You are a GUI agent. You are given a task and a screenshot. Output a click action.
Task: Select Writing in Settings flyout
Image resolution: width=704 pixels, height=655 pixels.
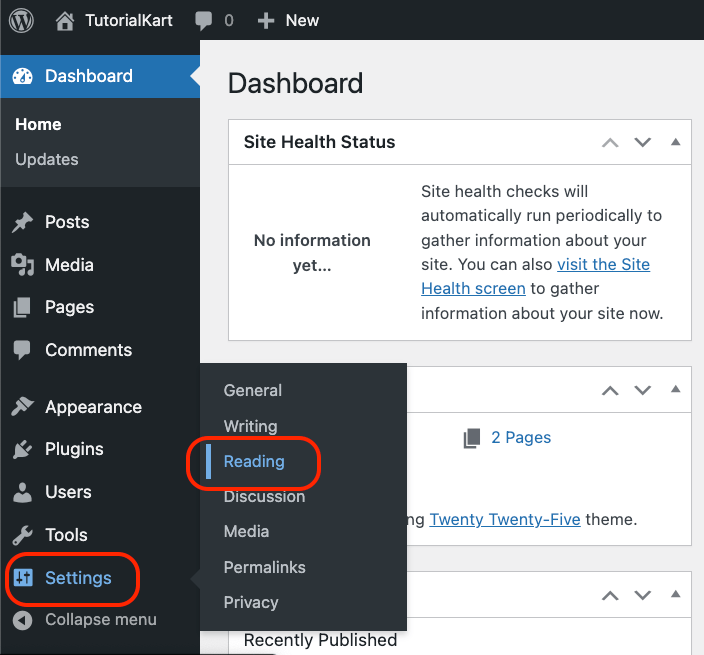tap(251, 426)
